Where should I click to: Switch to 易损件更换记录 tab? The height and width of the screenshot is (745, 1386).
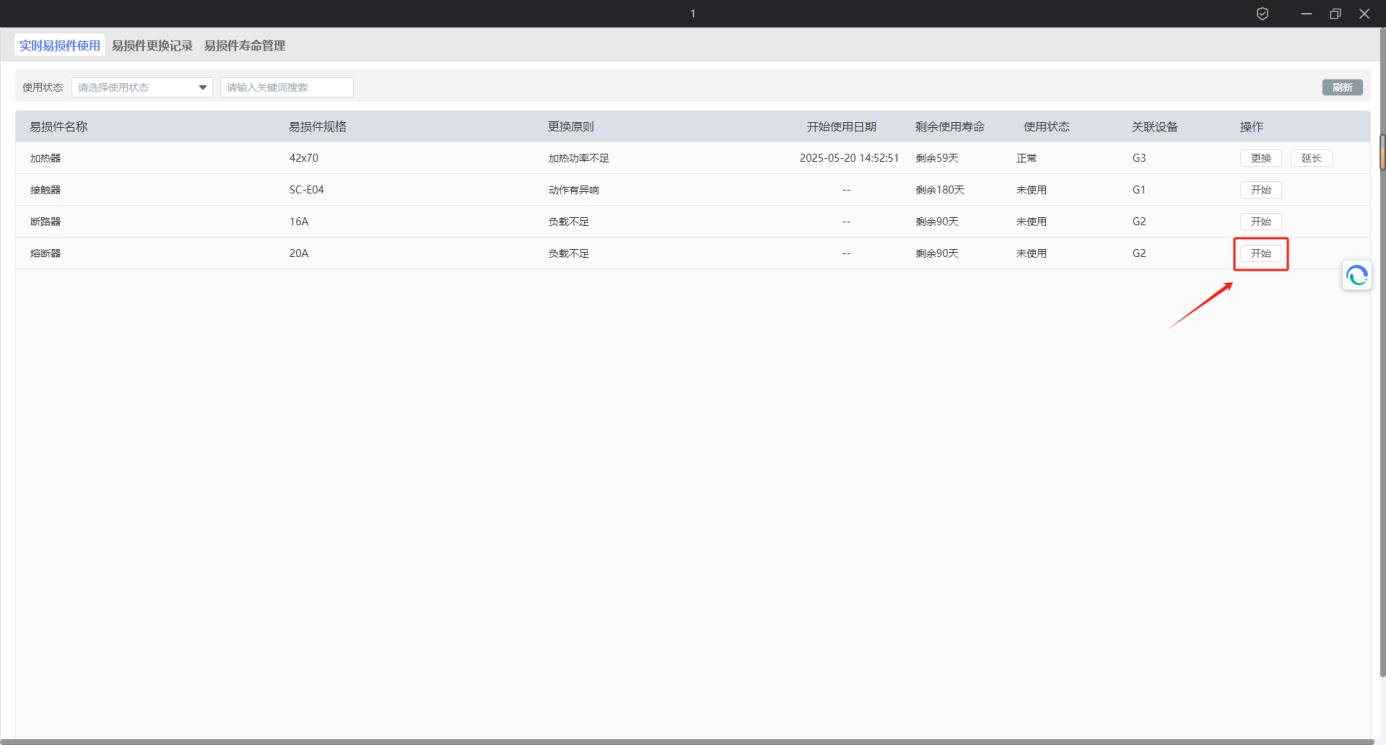(152, 46)
